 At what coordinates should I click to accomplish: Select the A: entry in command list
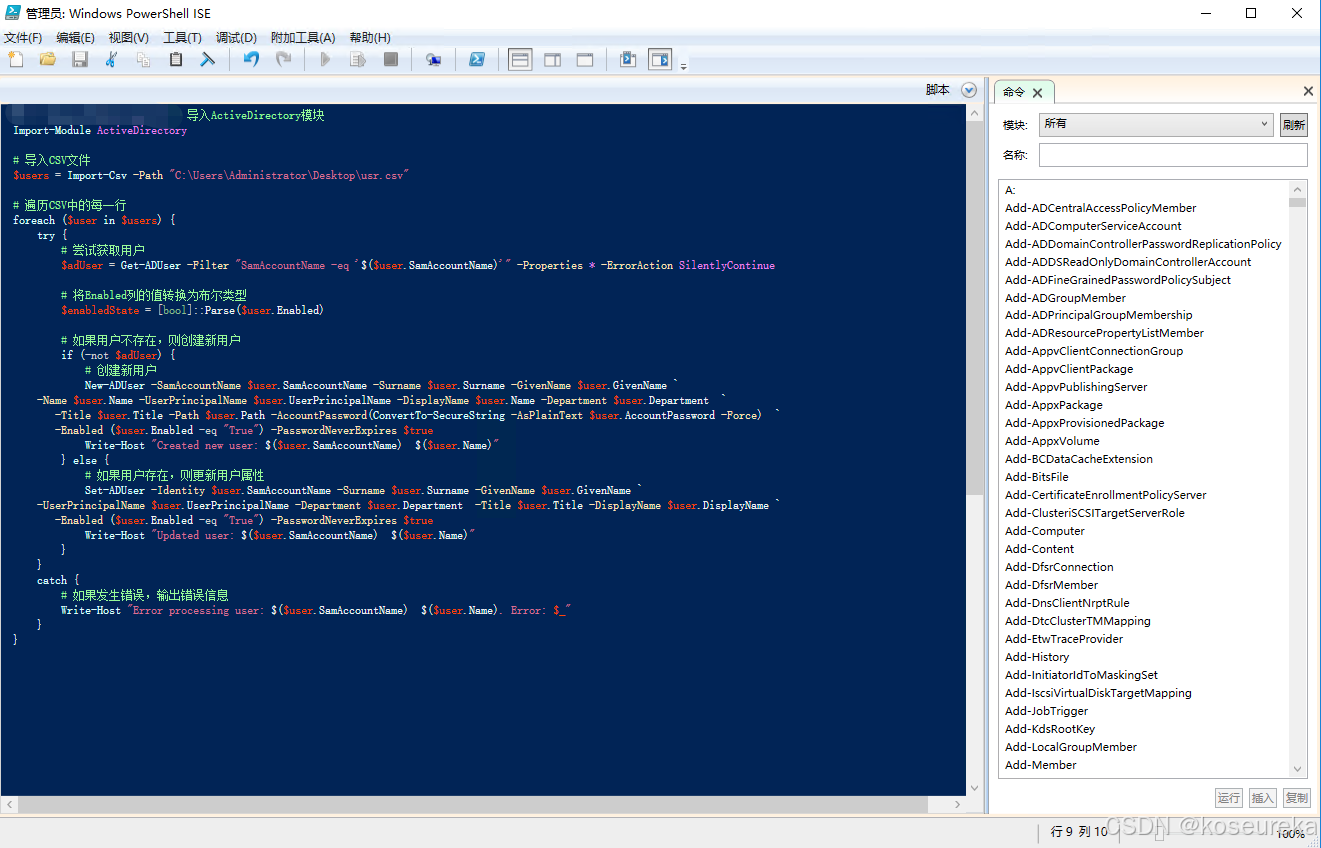(x=1010, y=190)
